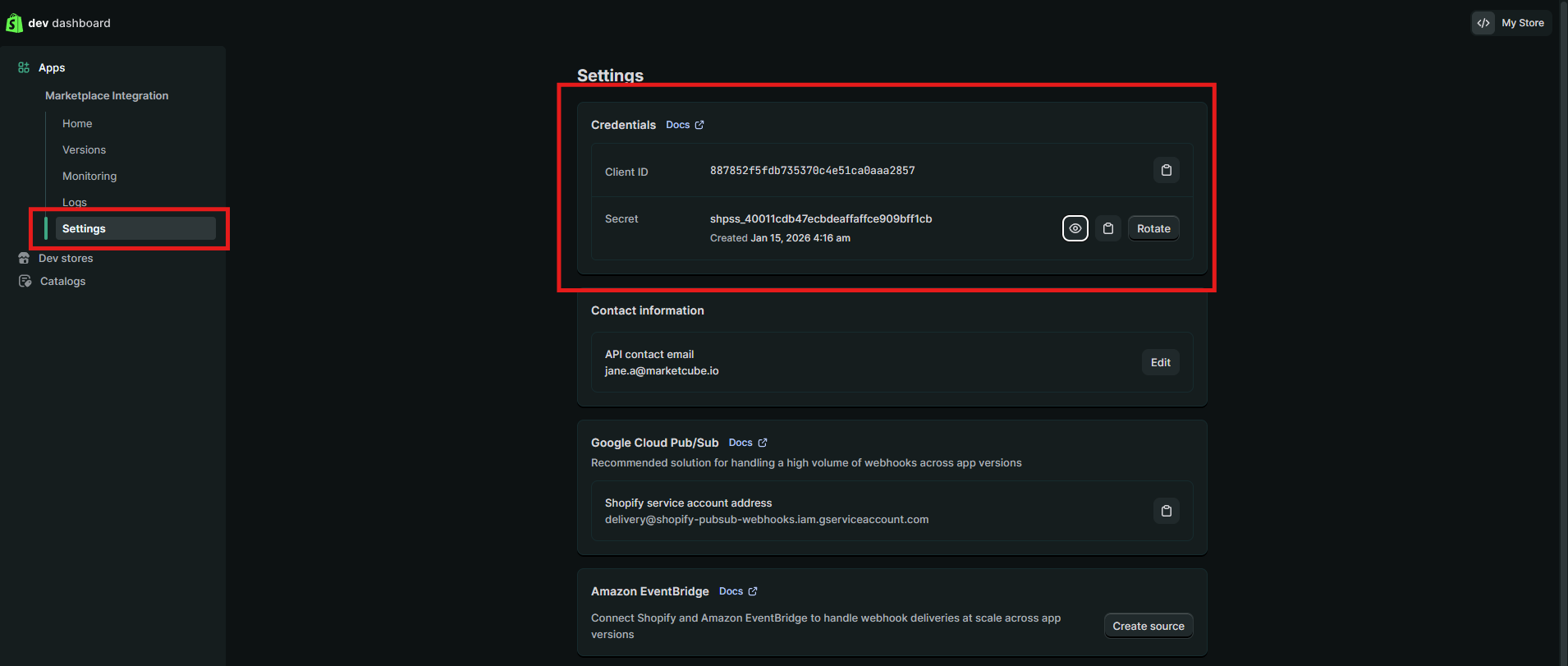Open the Monitoring section
This screenshot has width=1568, height=666.
pos(89,176)
